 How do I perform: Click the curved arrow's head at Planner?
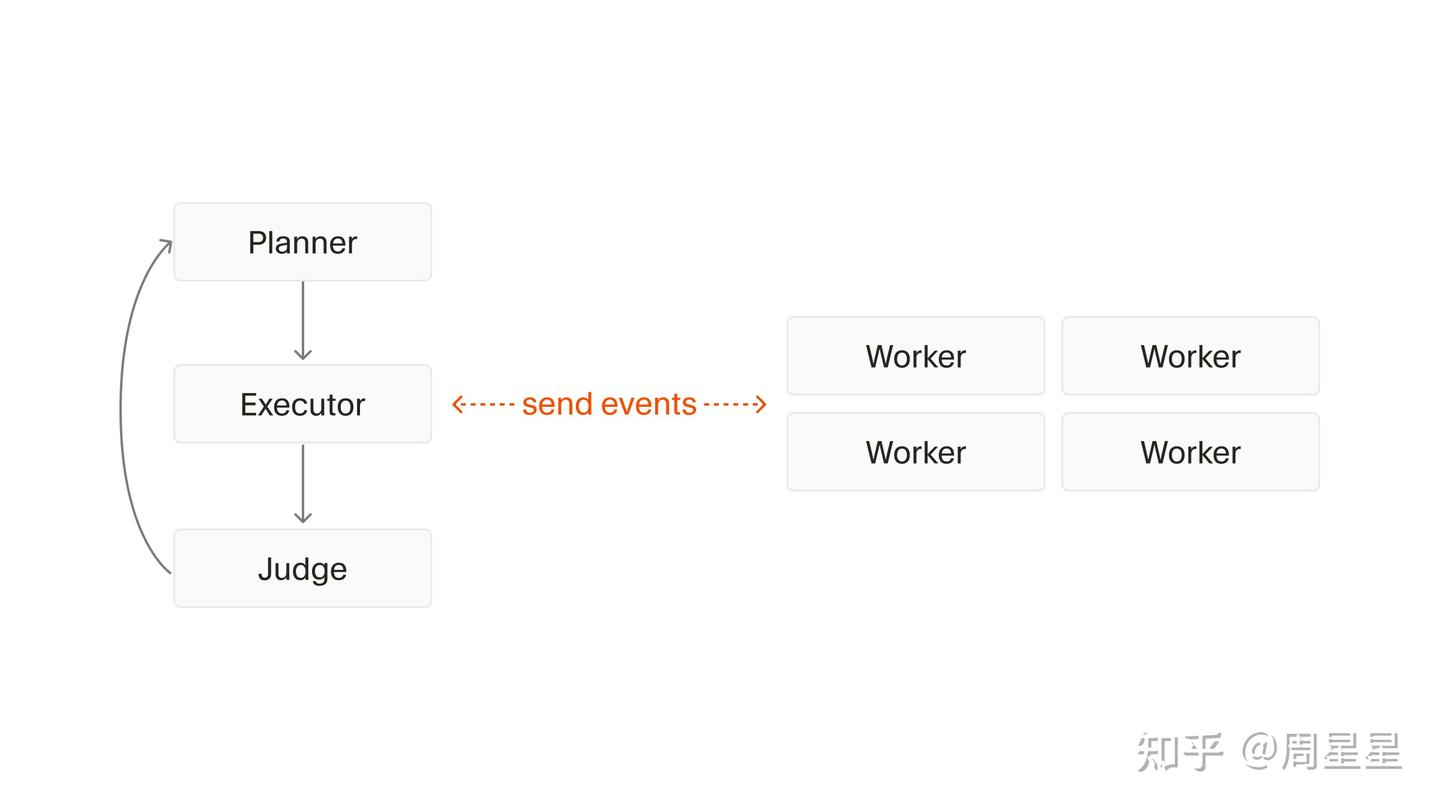(166, 246)
